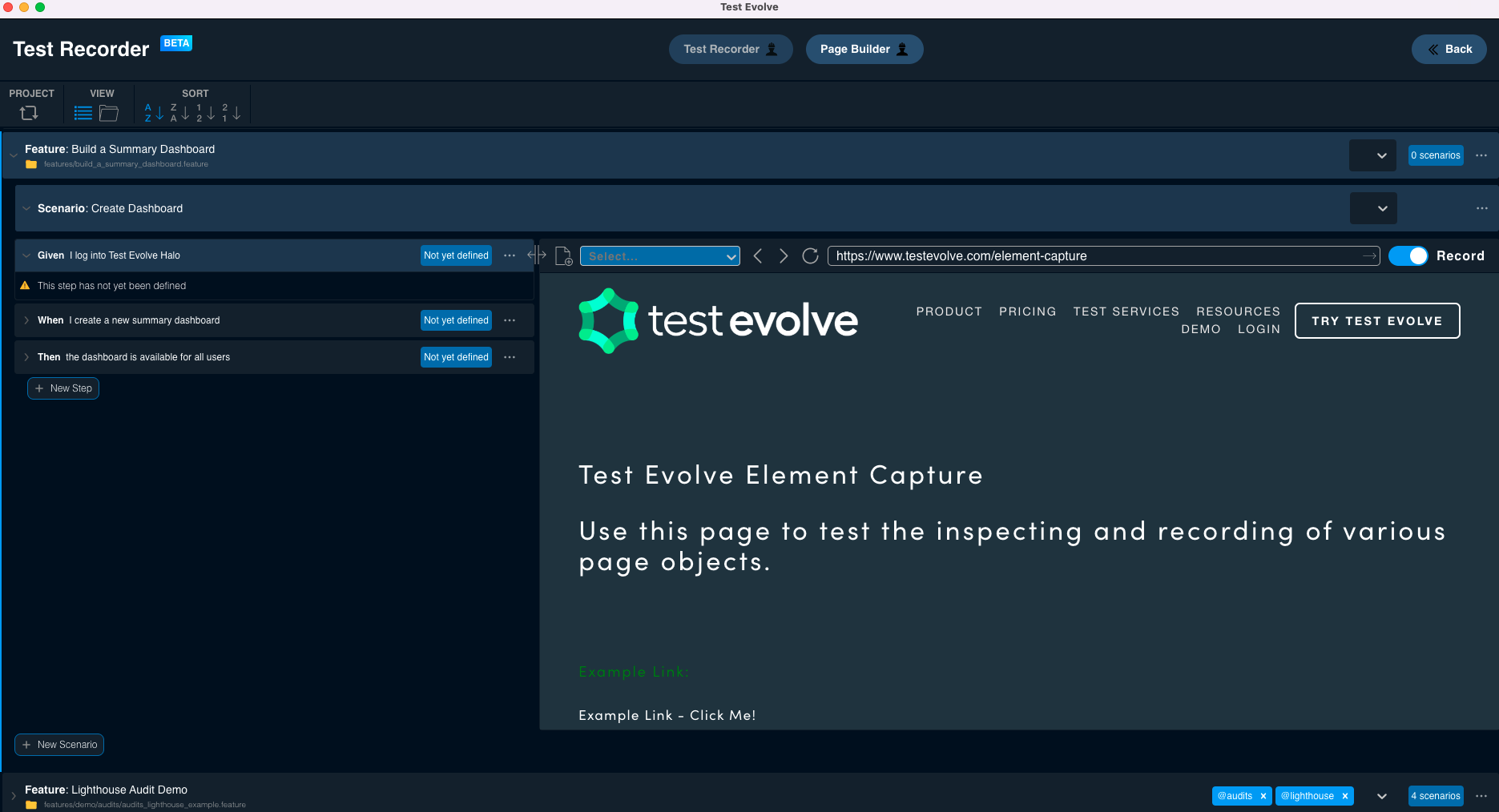Add a New Scenario

[x=59, y=745]
